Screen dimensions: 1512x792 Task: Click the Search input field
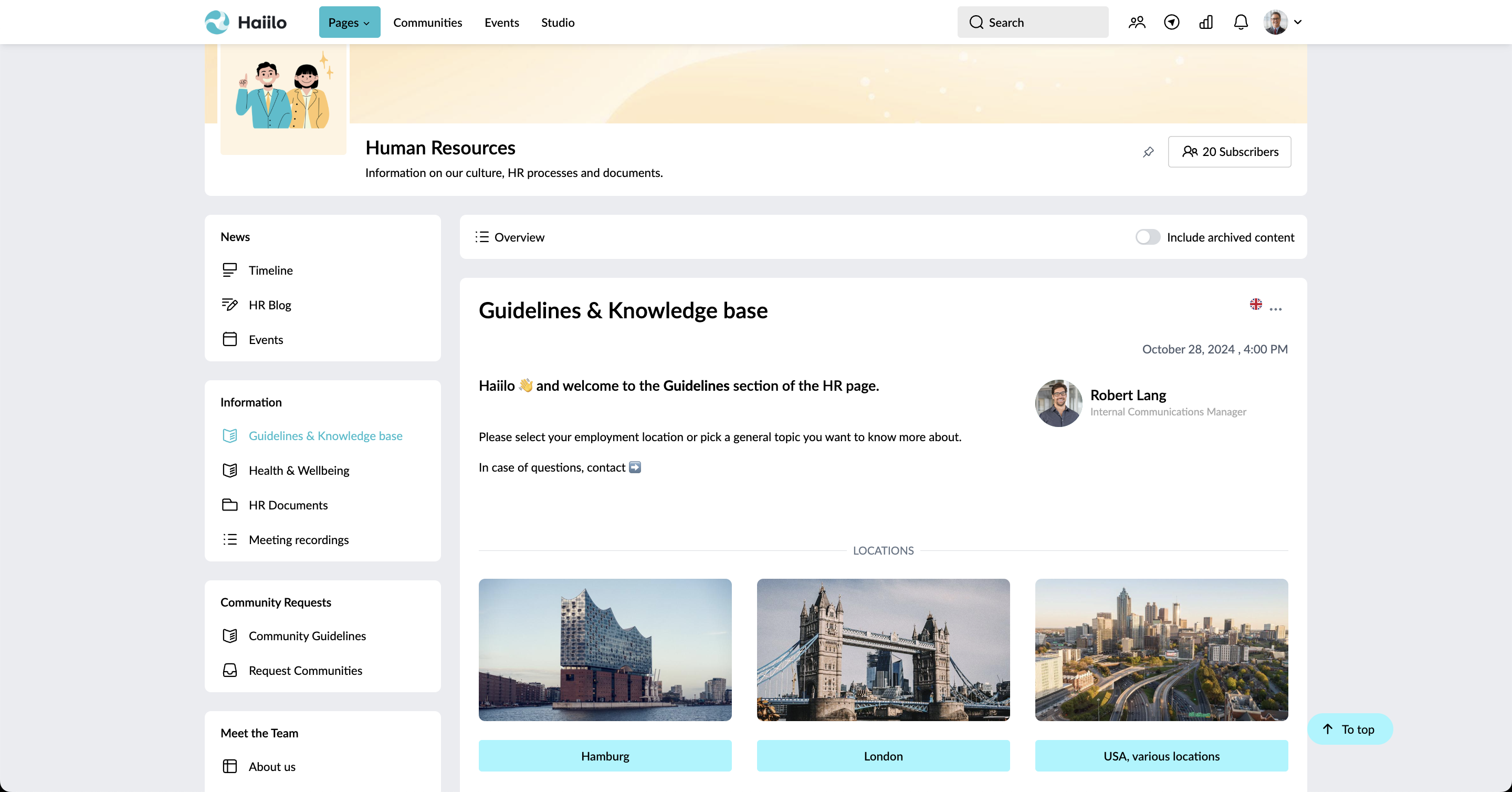pos(1033,22)
